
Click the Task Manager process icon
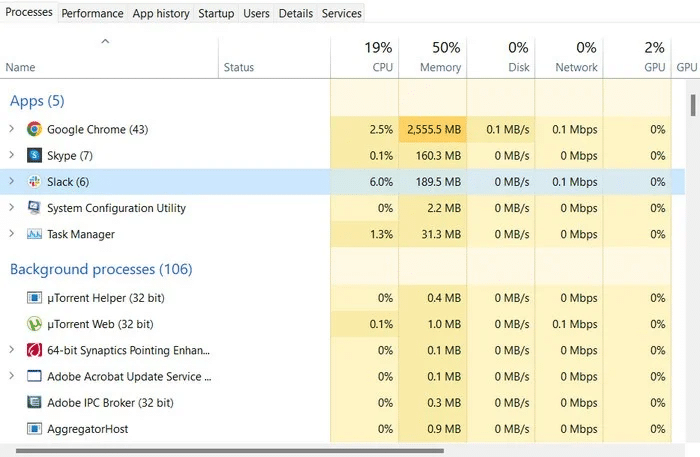(34, 234)
